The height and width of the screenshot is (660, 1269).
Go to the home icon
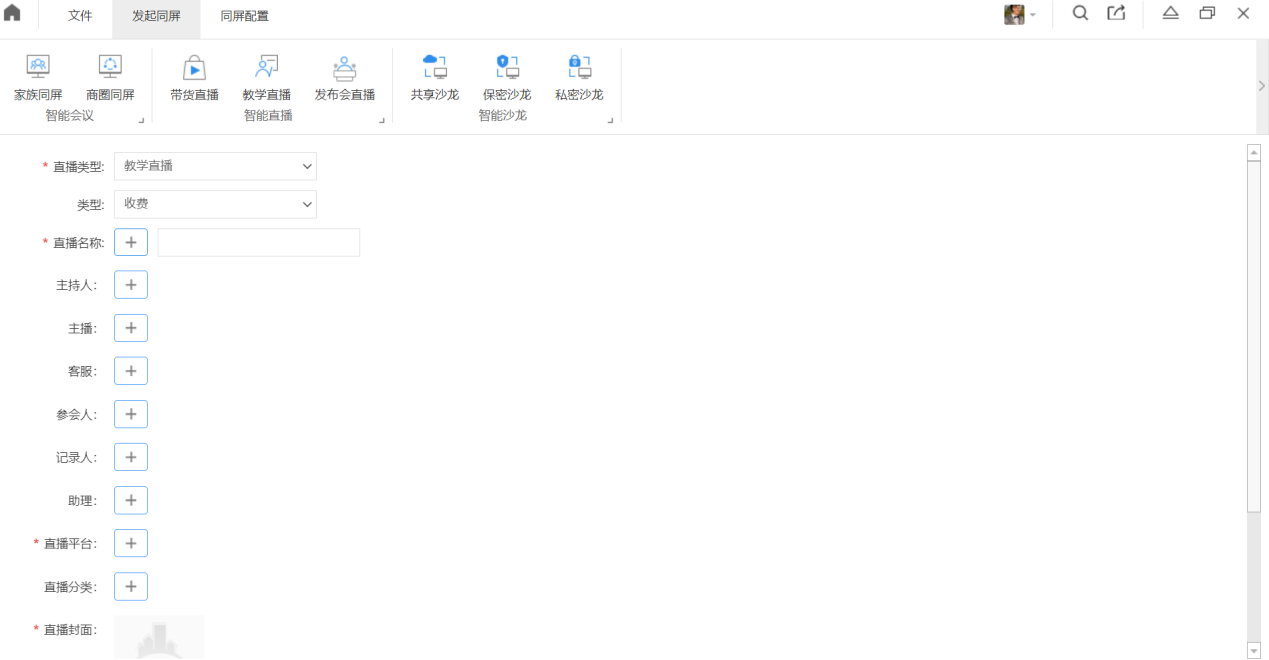(13, 14)
